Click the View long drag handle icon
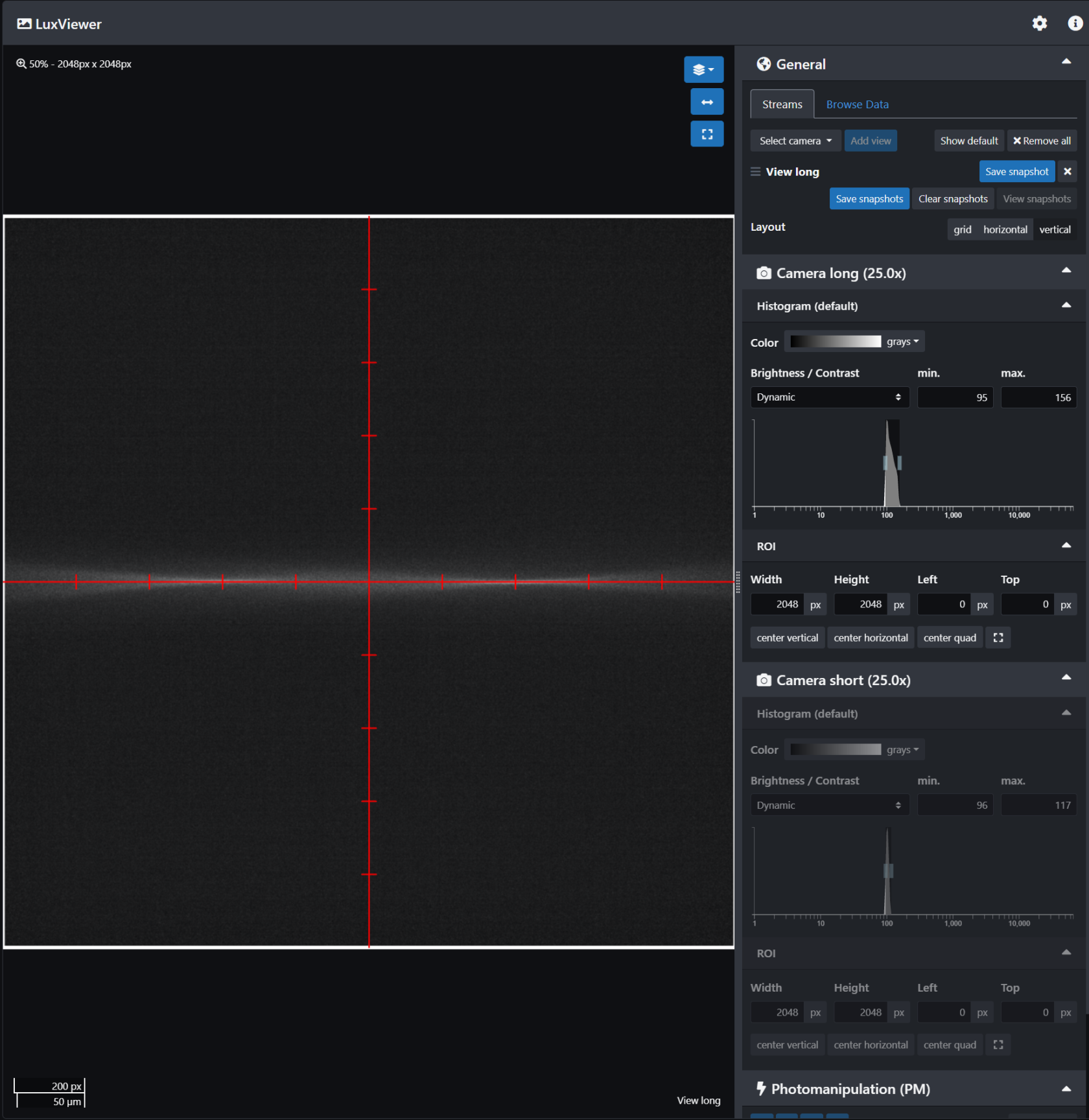 point(755,172)
